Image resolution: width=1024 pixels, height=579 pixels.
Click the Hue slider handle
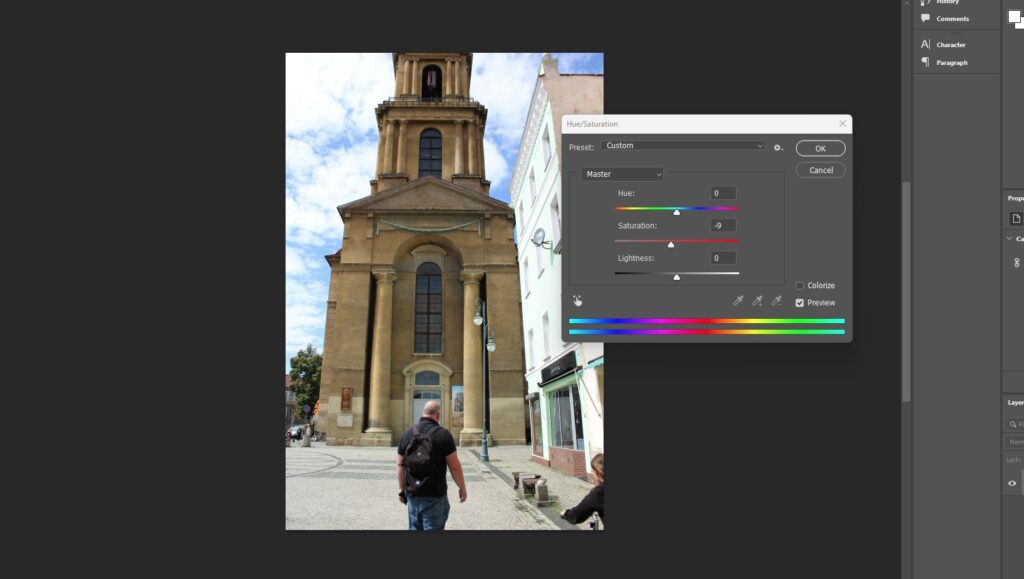[677, 212]
